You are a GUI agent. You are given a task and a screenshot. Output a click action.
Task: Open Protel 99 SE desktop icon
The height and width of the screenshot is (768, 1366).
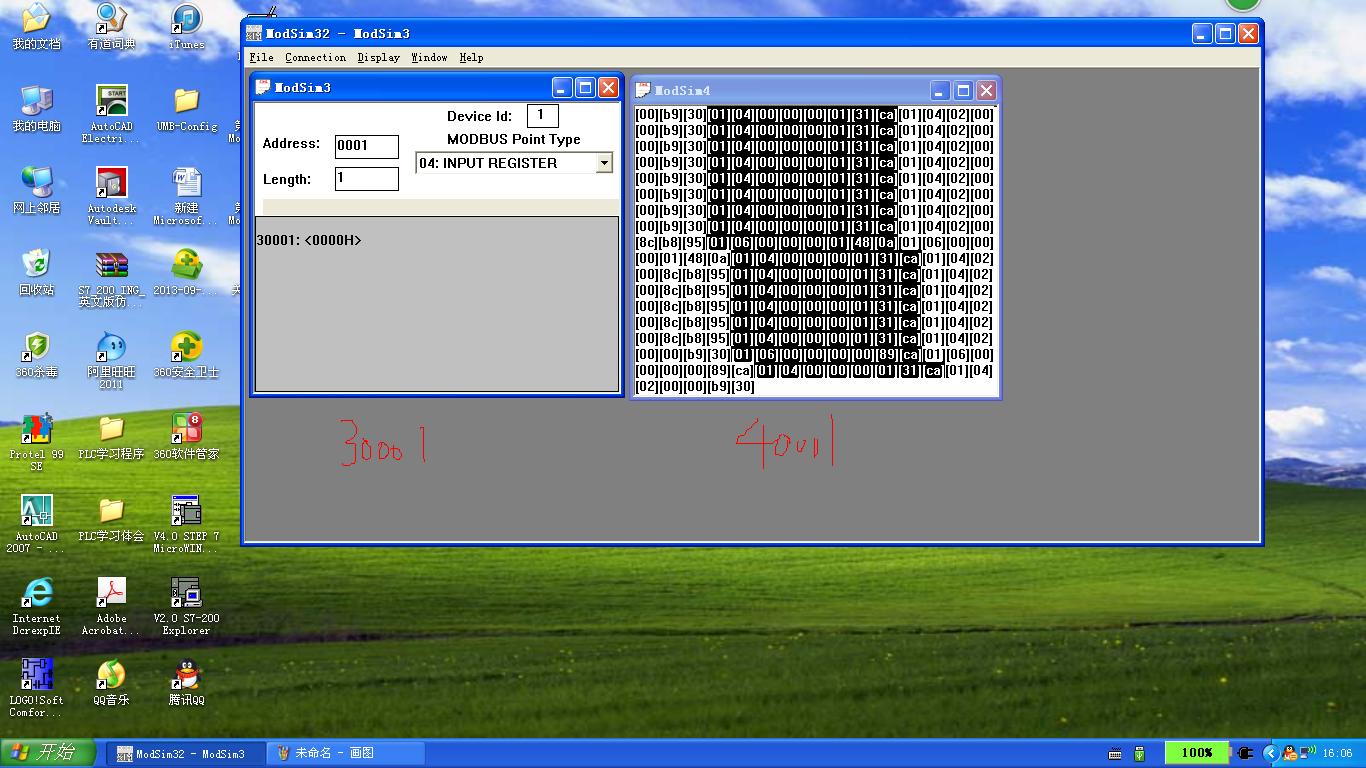36,442
